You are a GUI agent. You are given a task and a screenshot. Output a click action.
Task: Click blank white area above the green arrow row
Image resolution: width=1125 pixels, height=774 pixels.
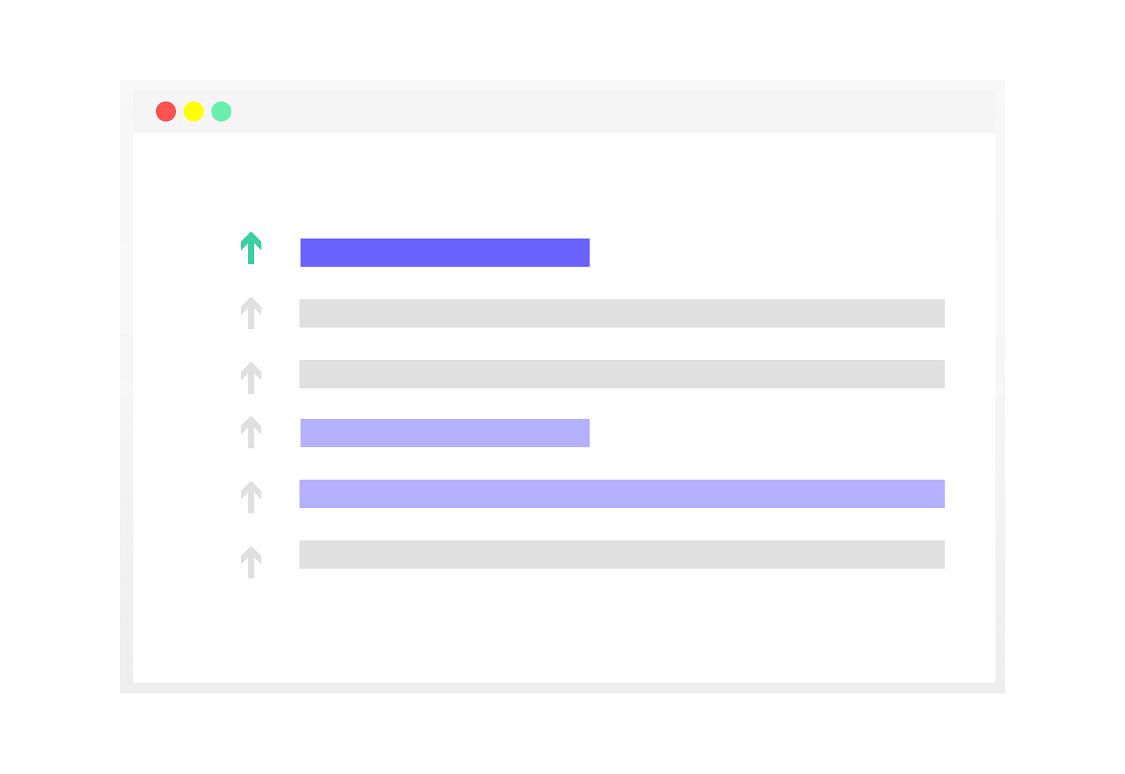coord(565,181)
